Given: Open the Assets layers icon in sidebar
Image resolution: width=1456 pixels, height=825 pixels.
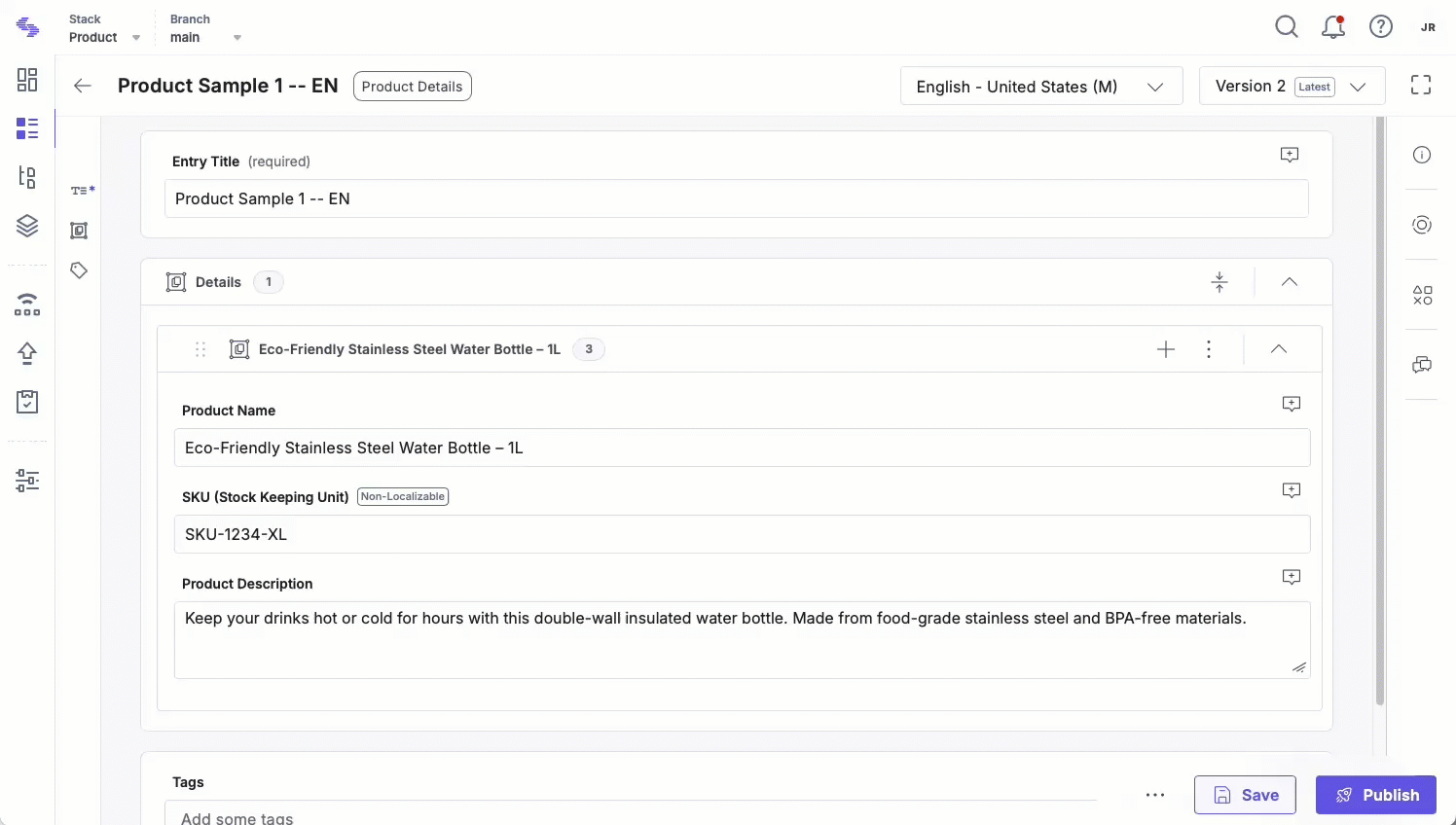Looking at the screenshot, I should 27,226.
